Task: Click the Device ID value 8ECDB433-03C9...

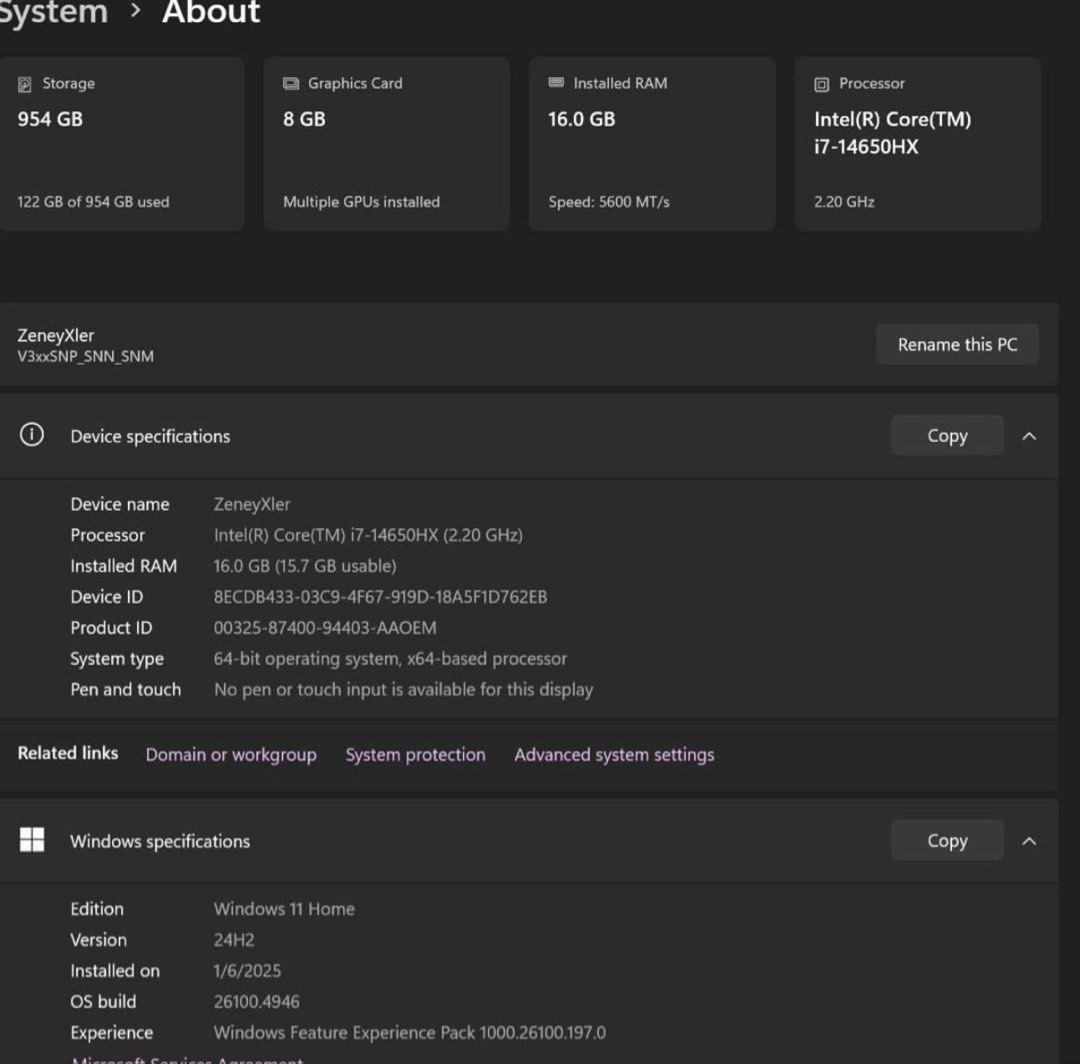Action: (x=380, y=597)
